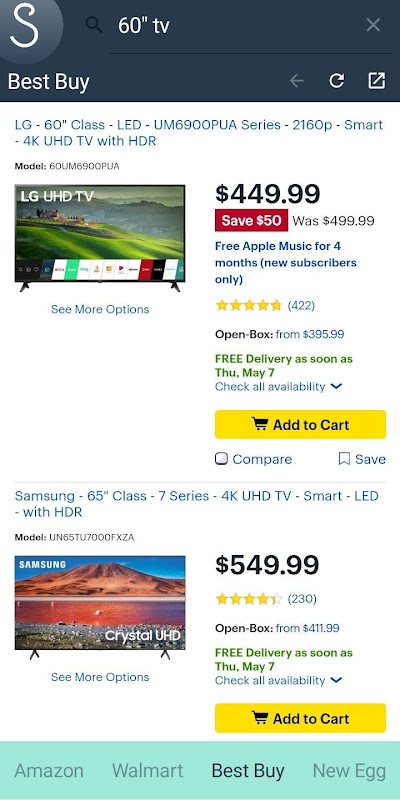Open the Samsung Crystal UHD TV thumbnail

coord(100,607)
